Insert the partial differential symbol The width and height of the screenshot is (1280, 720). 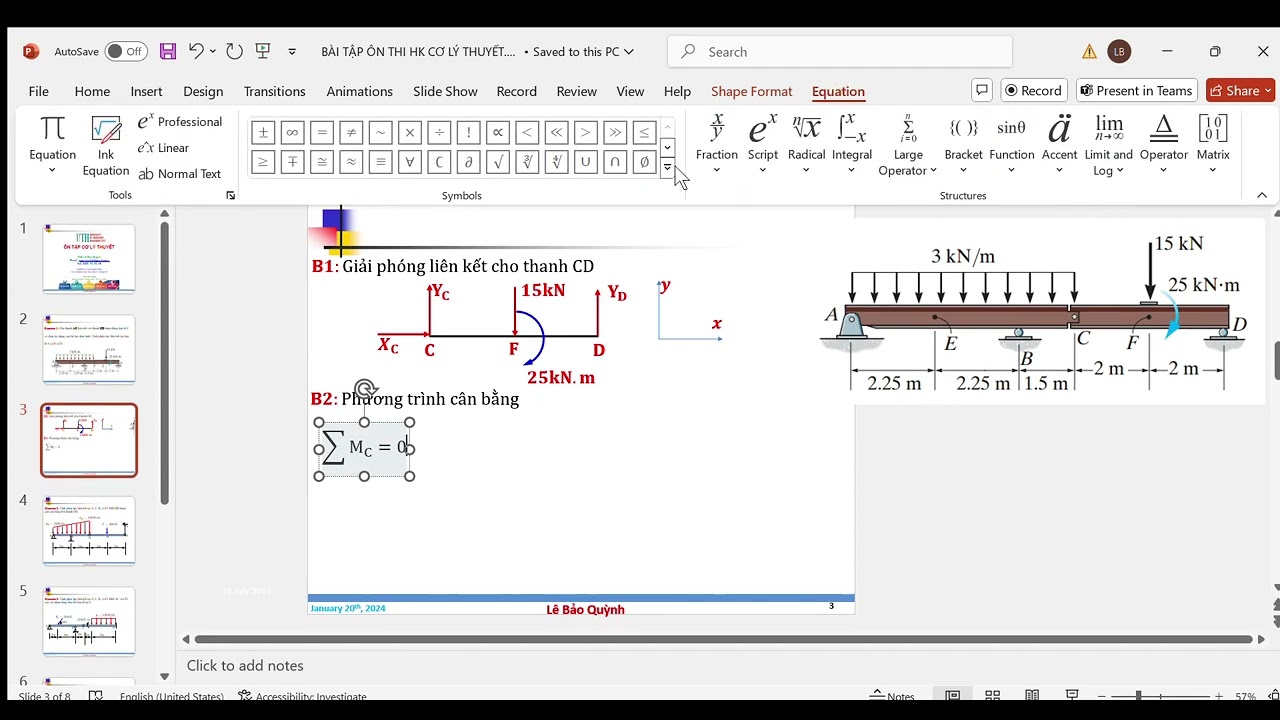pyautogui.click(x=468, y=161)
